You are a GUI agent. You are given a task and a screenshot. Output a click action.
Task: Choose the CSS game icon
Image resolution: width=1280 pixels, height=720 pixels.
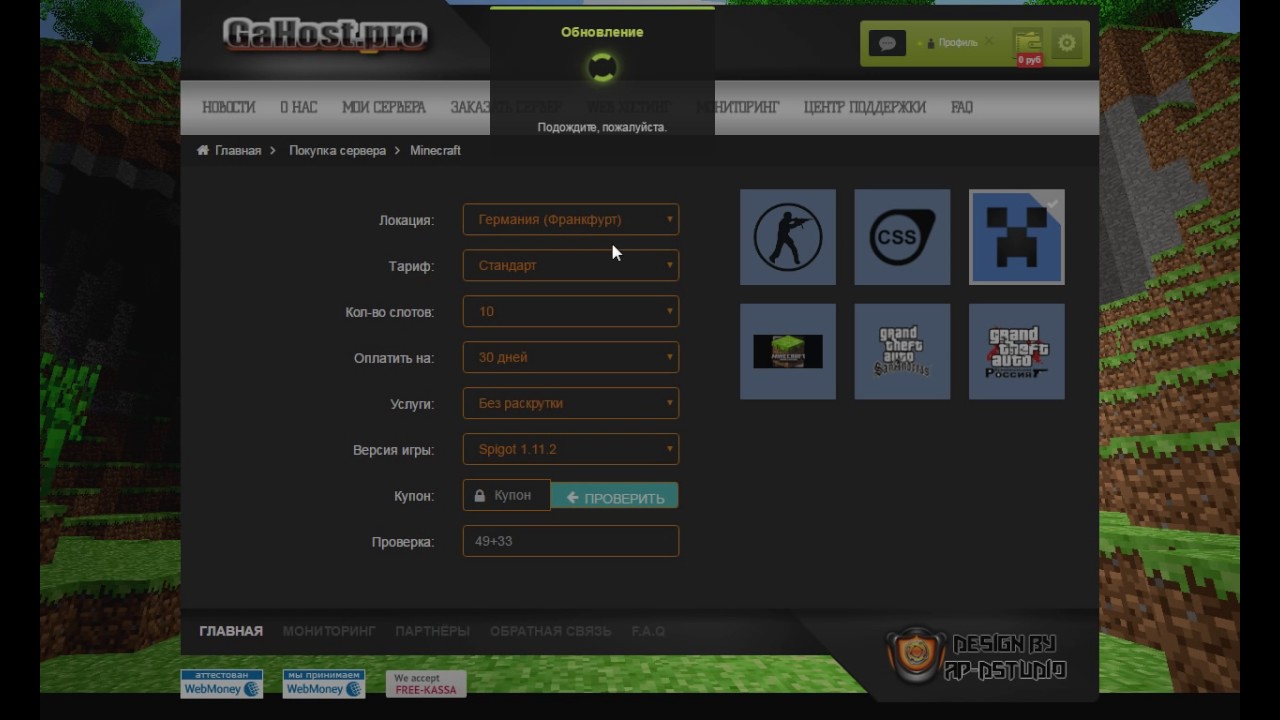pyautogui.click(x=902, y=237)
